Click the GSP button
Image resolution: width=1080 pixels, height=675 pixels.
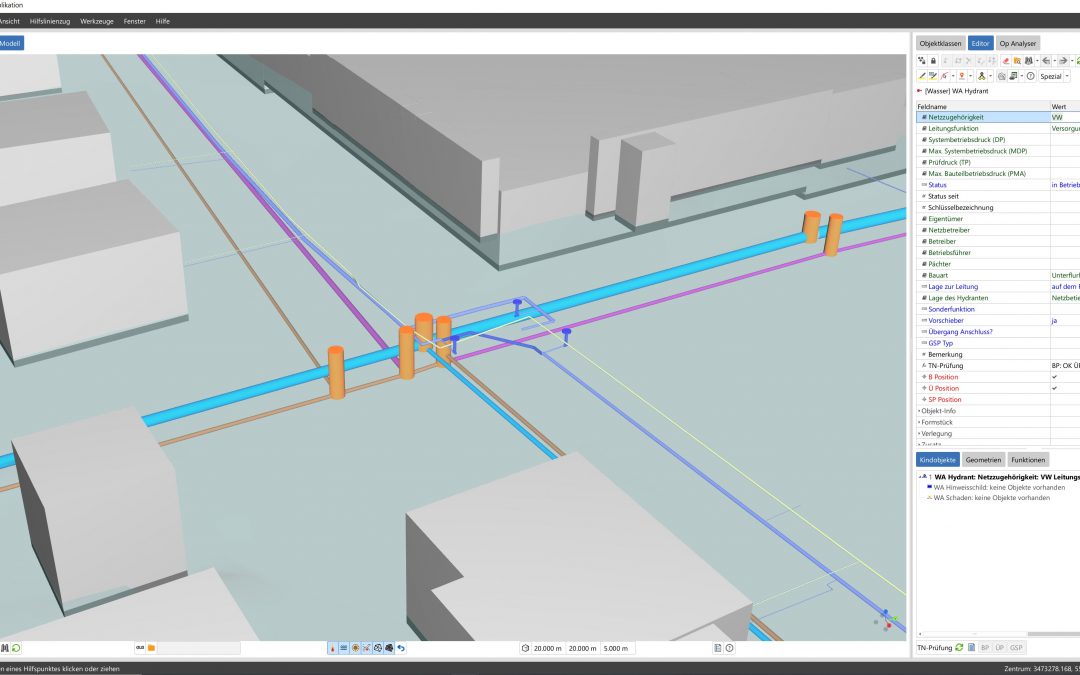[1016, 647]
